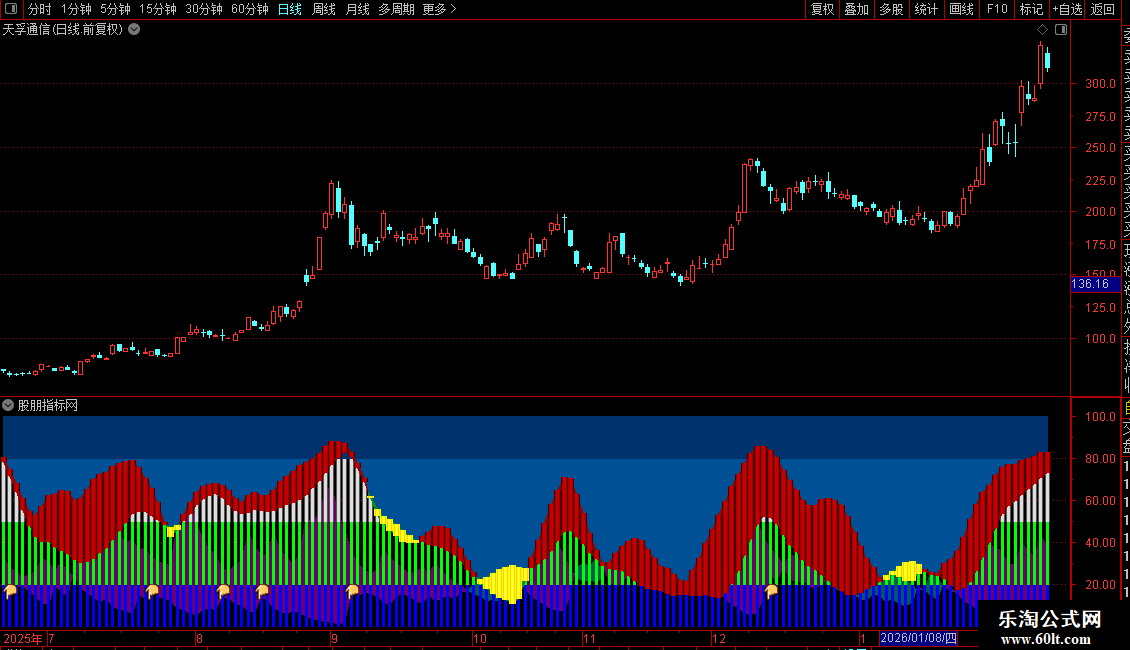
Task: Open the dropdown beside 天孚通信(日线.前复权)
Action: point(134,30)
